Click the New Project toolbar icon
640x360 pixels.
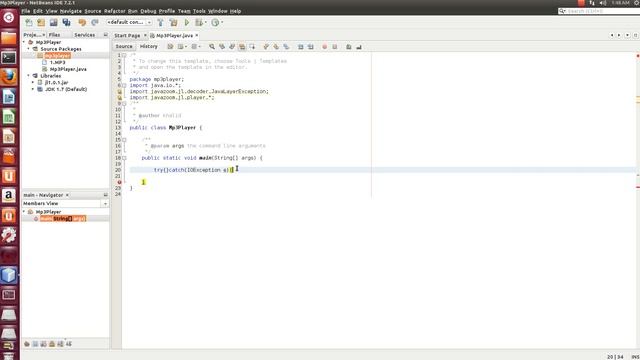(41, 22)
